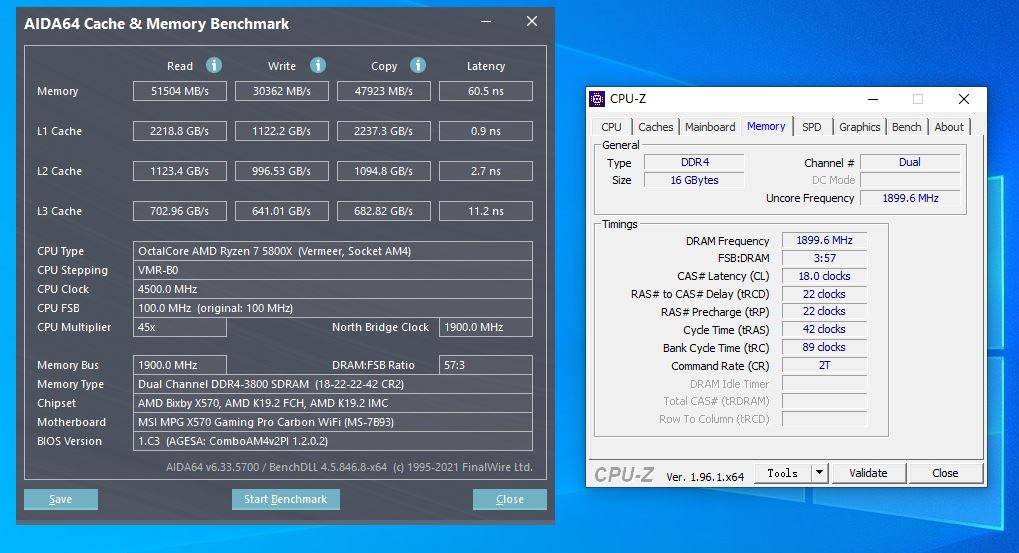The image size is (1019, 553).
Task: Close the CPU-Z window with X
Action: (x=964, y=99)
